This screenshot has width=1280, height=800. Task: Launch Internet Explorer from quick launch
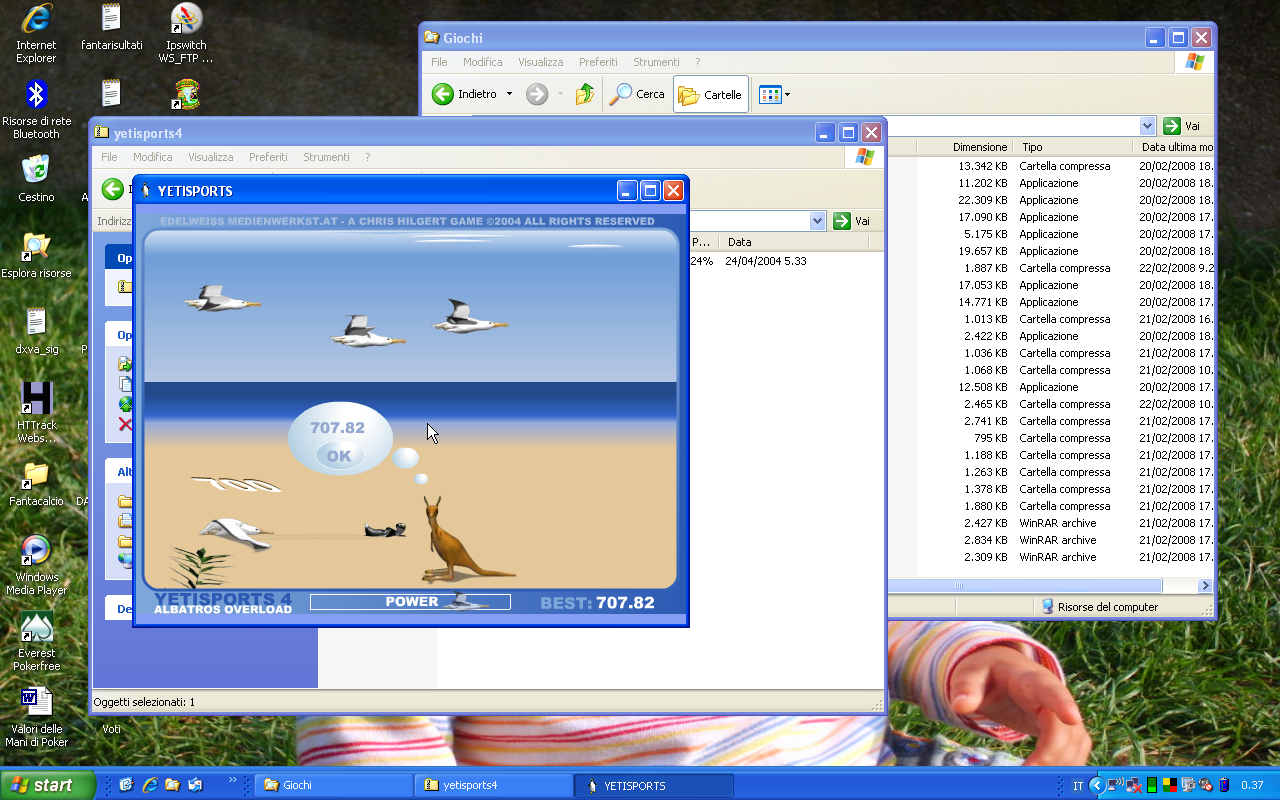tap(150, 785)
